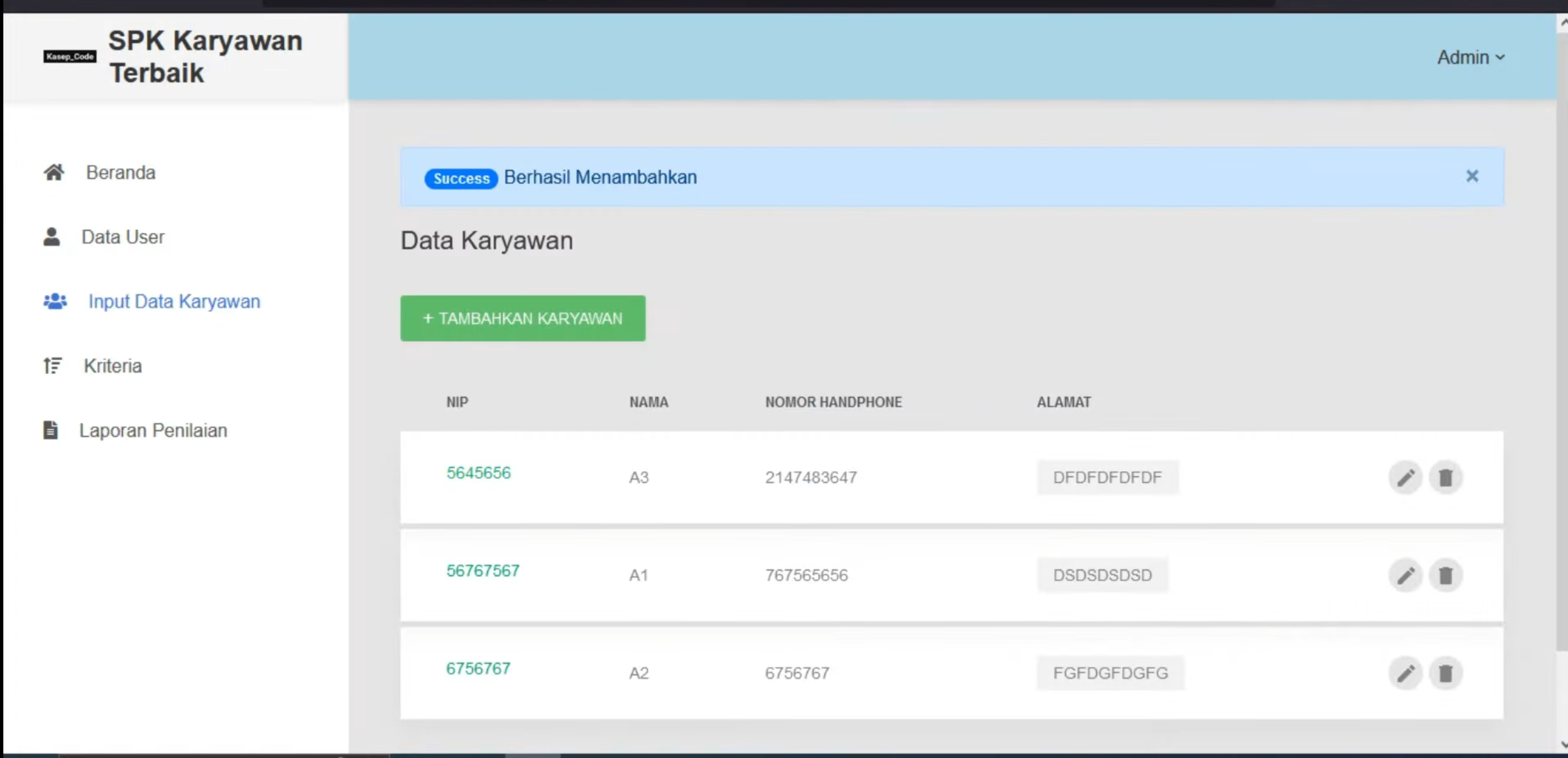
Task: Click the Laporan Penilaian document icon
Action: 51,430
